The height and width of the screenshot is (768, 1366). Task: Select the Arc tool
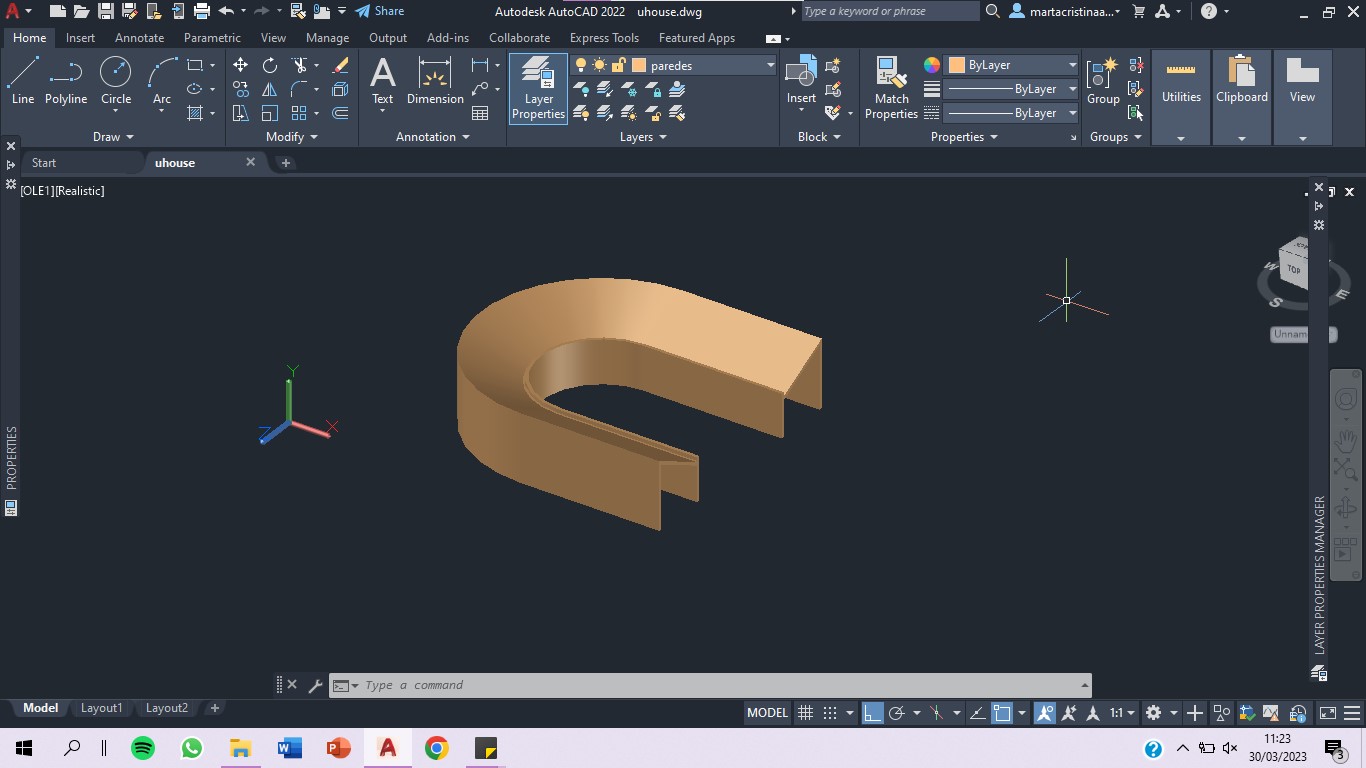point(162,80)
